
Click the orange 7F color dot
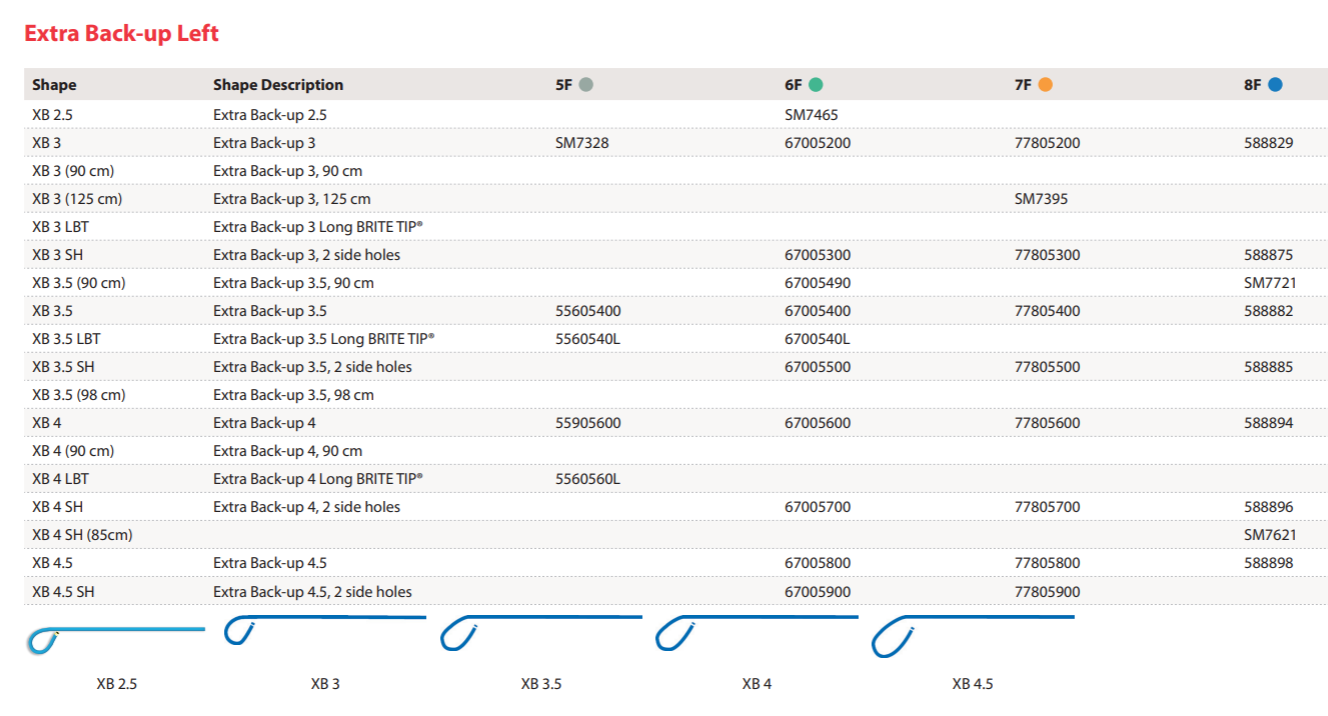tap(1045, 85)
